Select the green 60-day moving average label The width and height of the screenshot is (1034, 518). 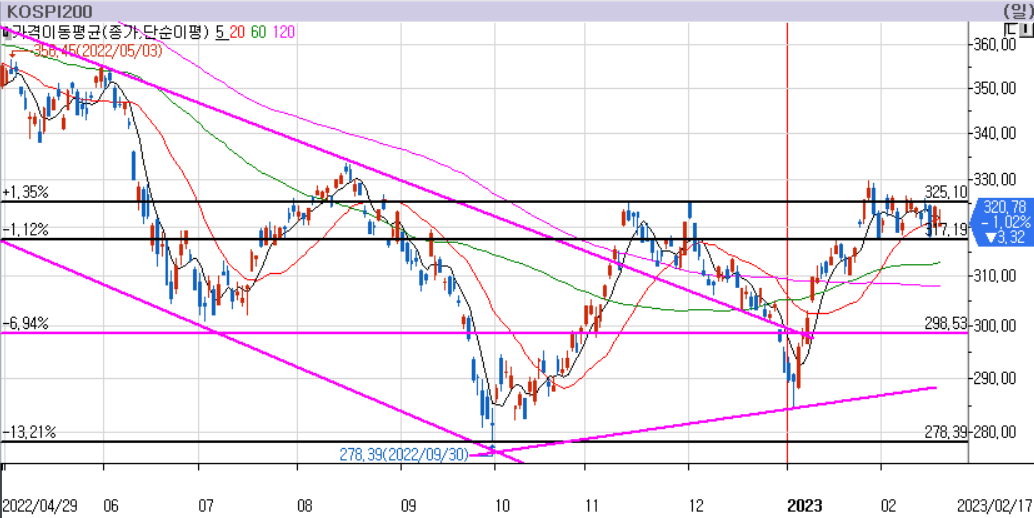tap(258, 32)
